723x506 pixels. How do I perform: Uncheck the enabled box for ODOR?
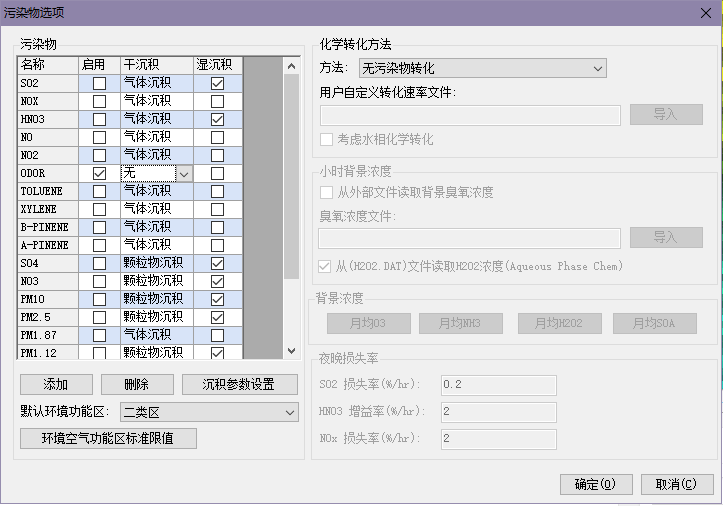99,173
